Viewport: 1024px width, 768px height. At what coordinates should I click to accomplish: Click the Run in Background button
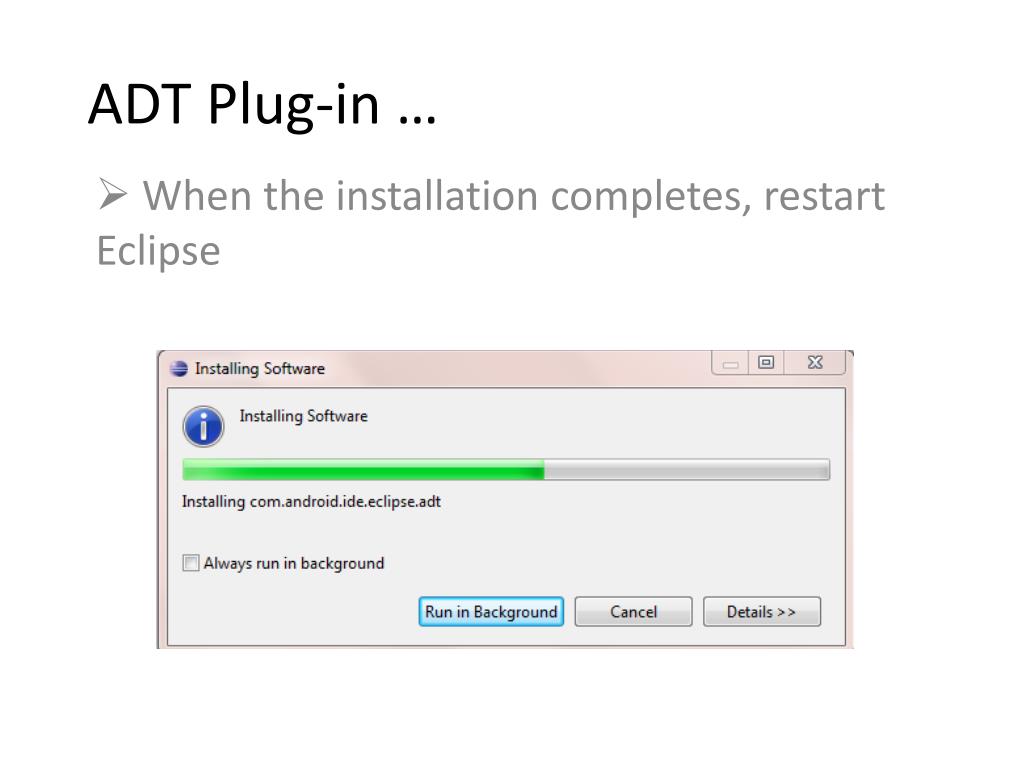click(x=491, y=612)
